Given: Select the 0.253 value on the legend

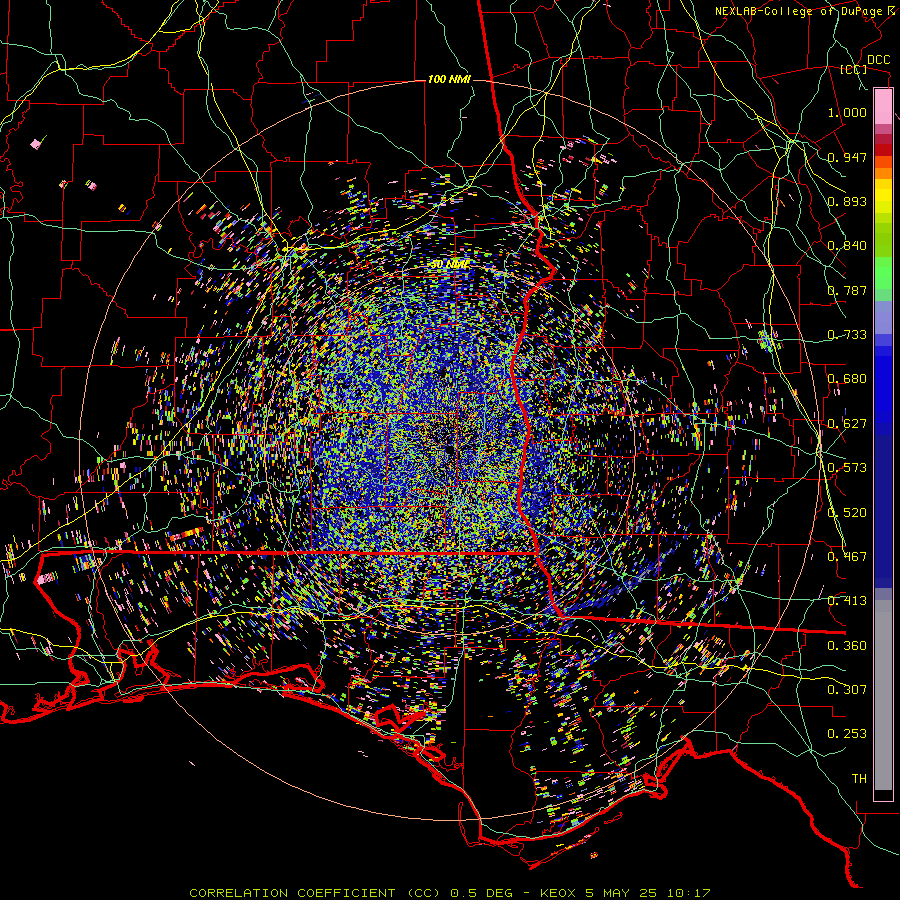Looking at the screenshot, I should point(847,734).
